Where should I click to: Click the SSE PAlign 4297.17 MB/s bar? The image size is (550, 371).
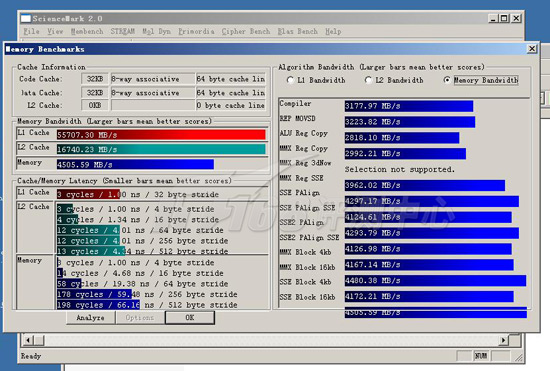432,201
